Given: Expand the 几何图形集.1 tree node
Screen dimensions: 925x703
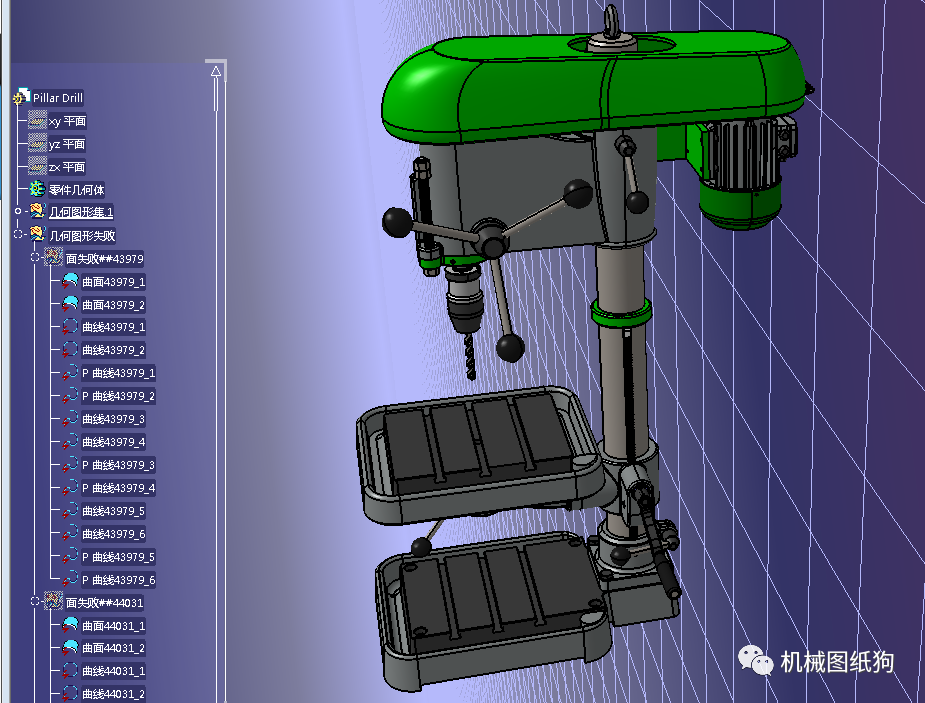Looking at the screenshot, I should pos(18,212).
